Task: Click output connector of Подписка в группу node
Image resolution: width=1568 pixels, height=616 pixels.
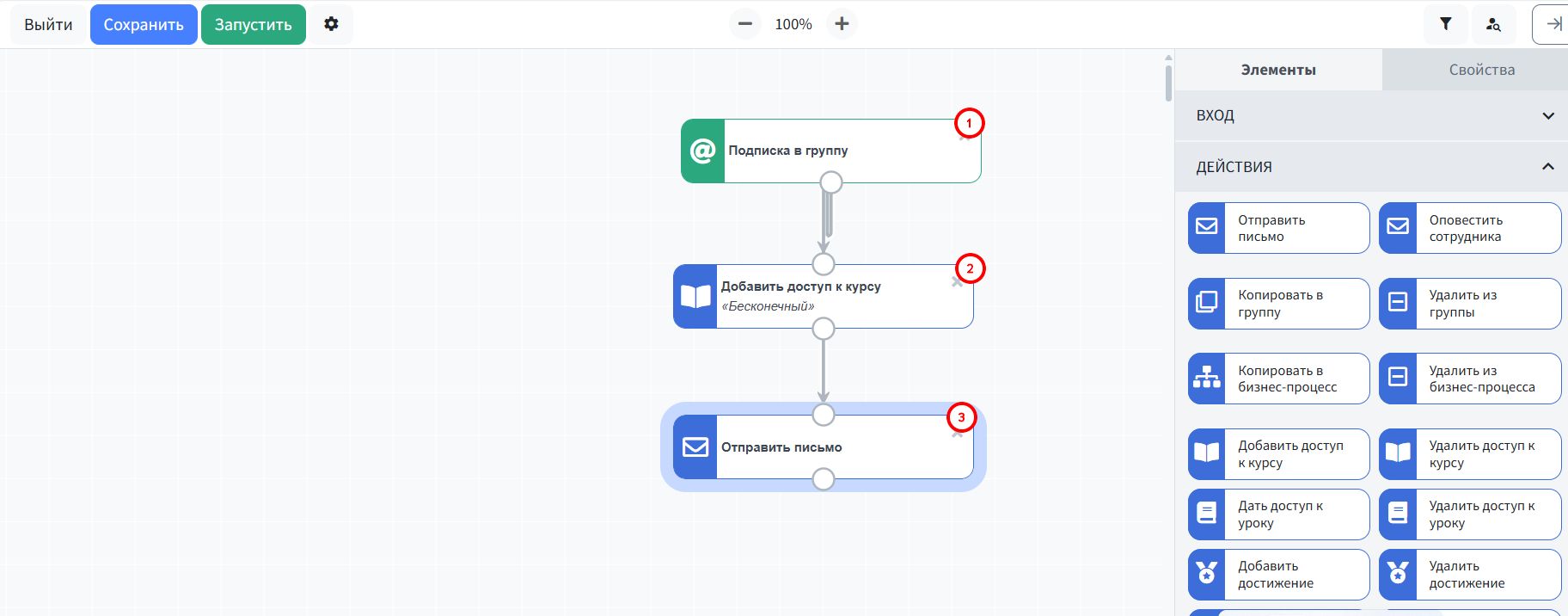Action: tap(831, 182)
